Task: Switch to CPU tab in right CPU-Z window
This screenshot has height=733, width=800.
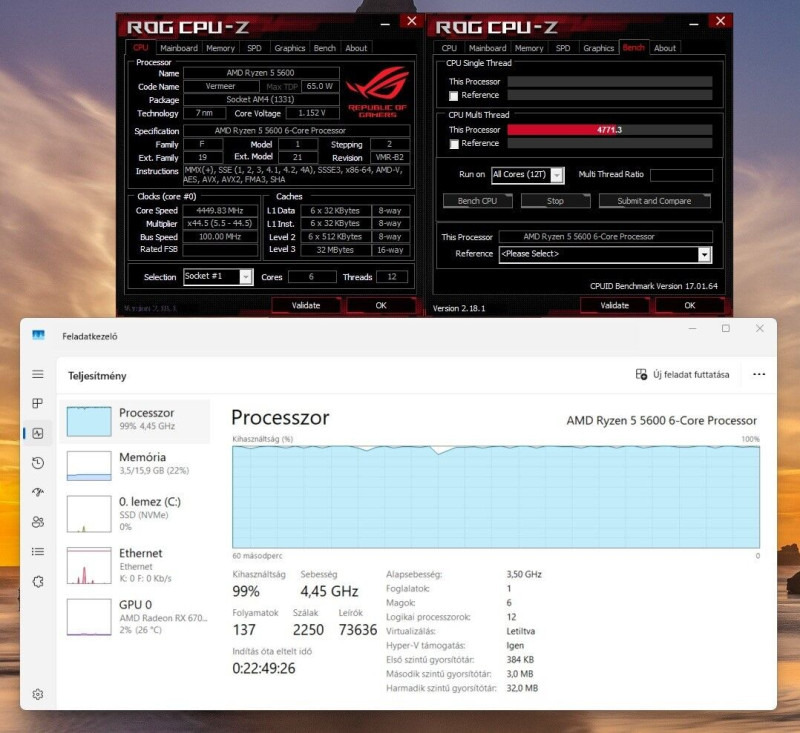Action: point(449,48)
